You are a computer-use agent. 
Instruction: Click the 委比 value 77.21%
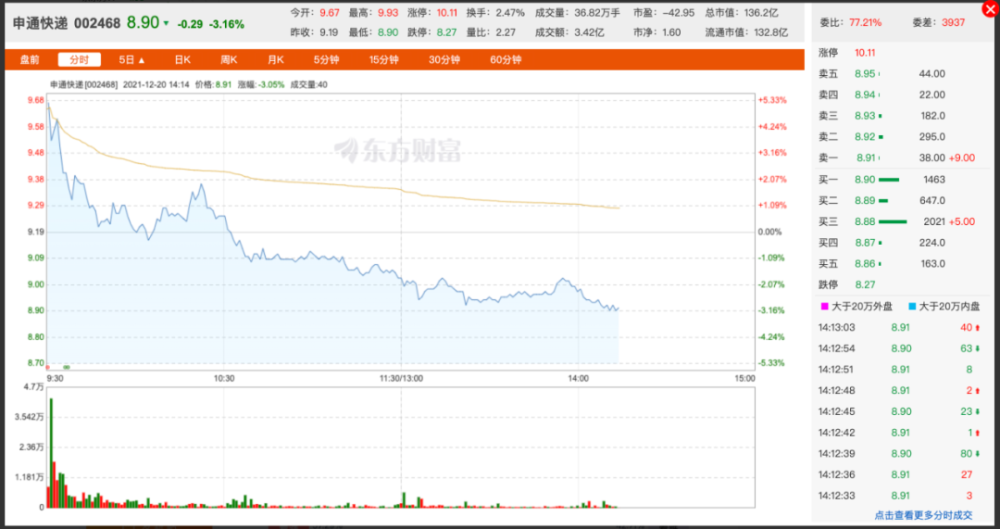[x=865, y=22]
